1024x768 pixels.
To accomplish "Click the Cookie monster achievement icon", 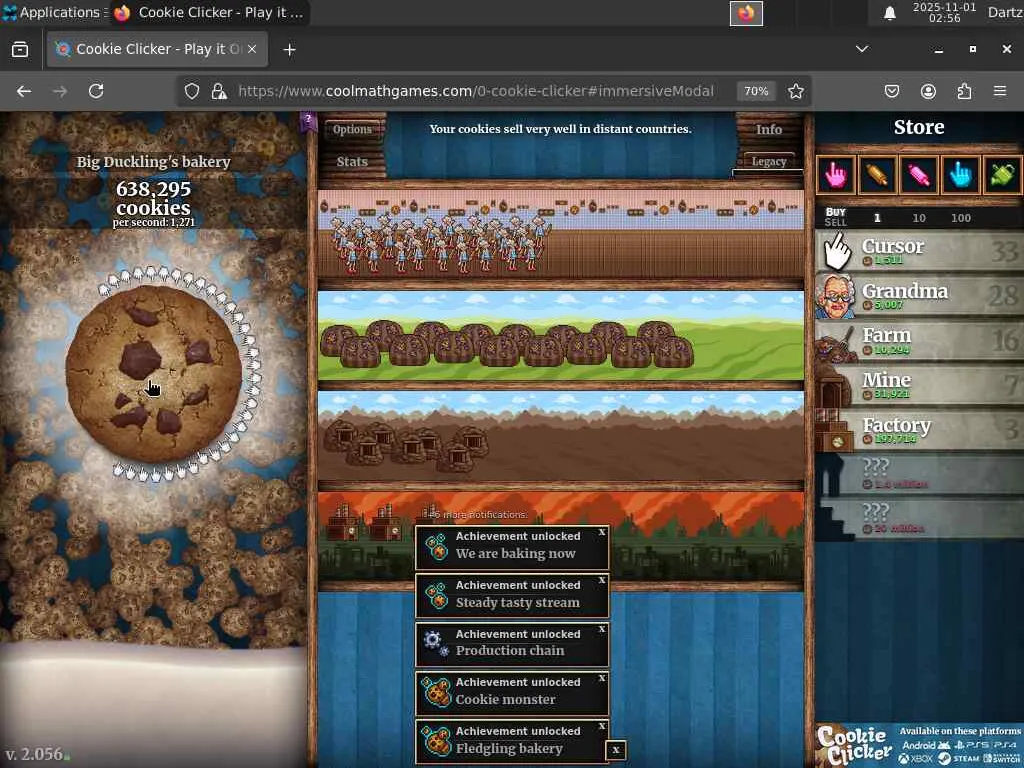I will pos(436,692).
